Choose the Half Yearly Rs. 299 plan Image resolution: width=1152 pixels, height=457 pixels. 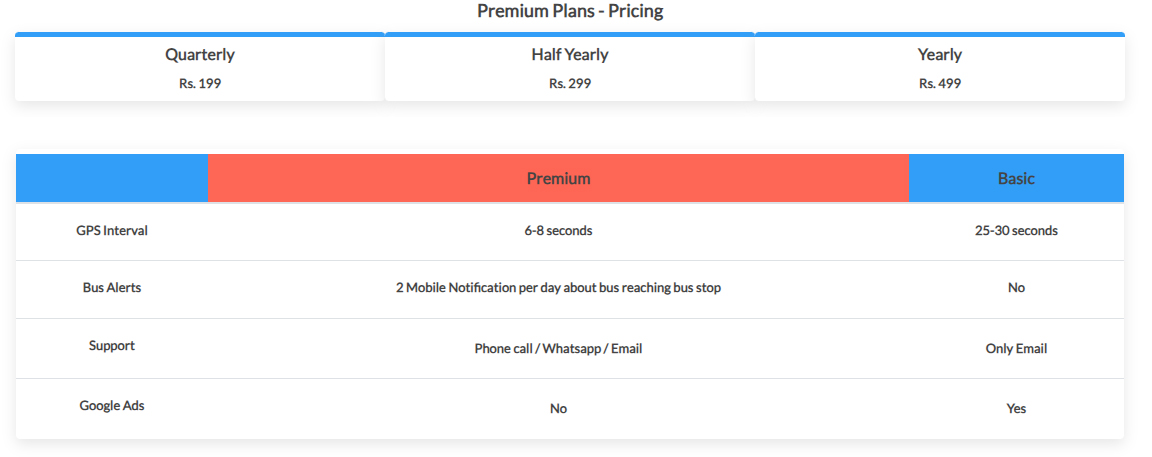point(570,67)
